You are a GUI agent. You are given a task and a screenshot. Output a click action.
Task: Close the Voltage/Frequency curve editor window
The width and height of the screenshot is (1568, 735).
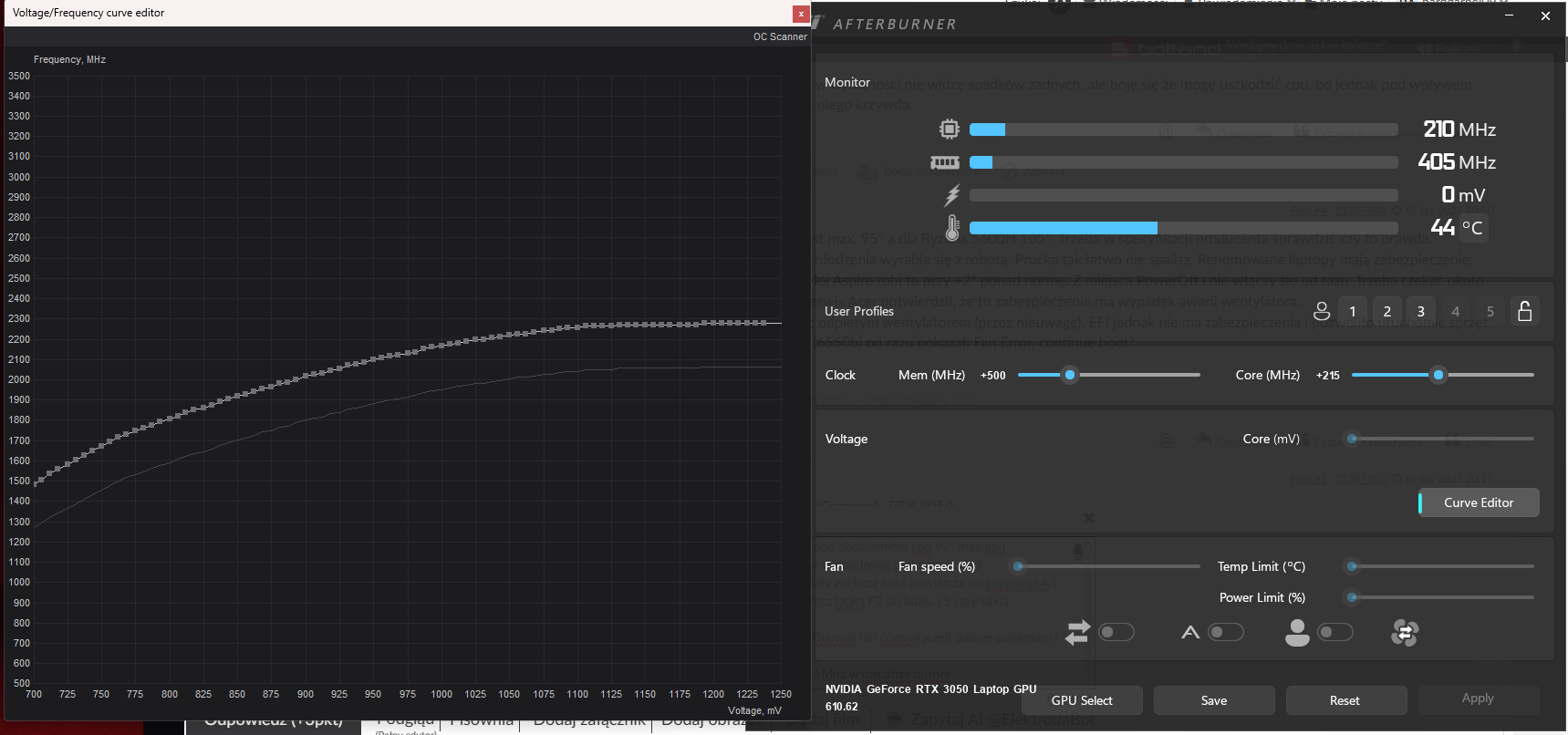pos(801,14)
